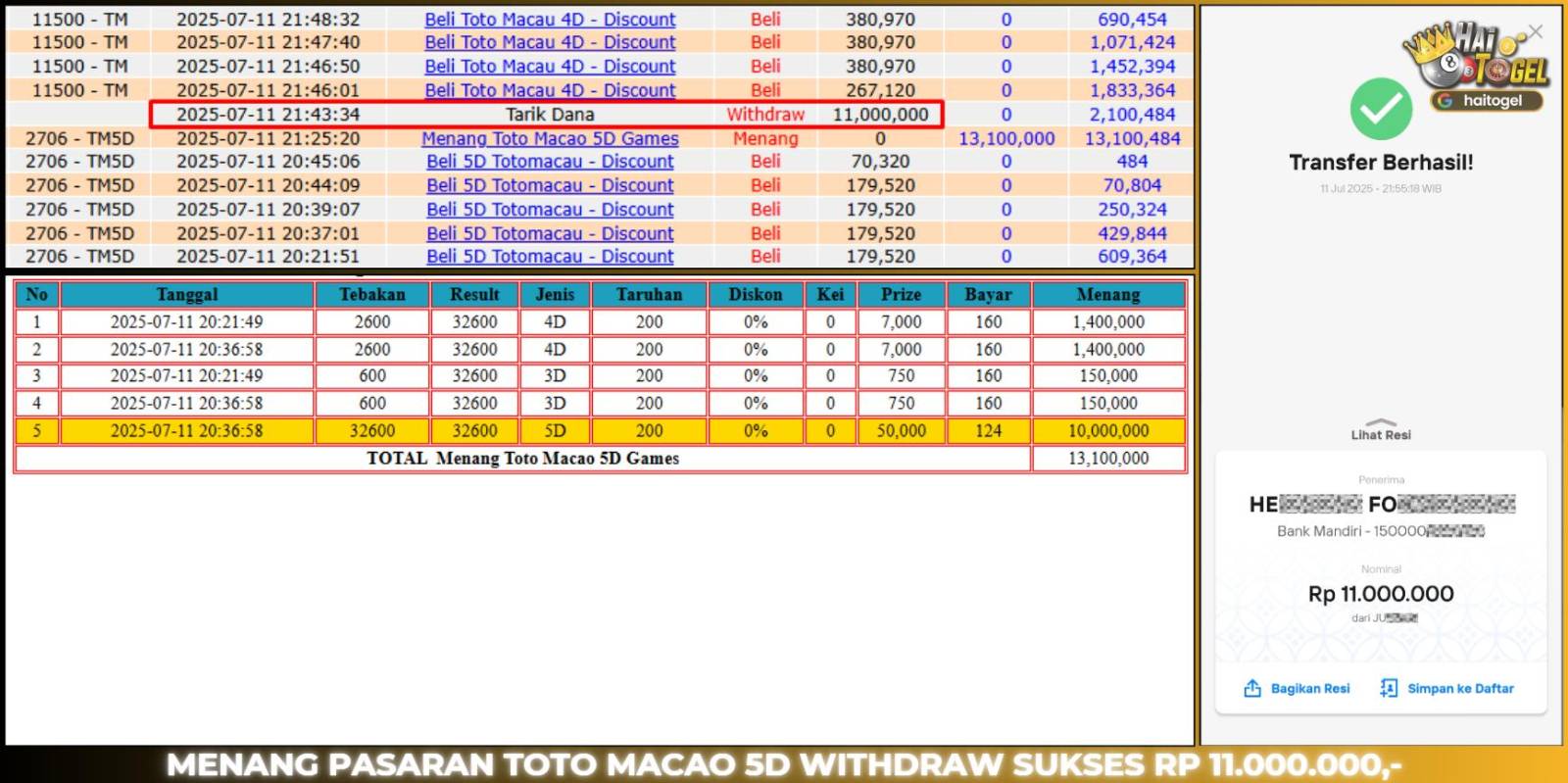Open Beli Toto Macau 4D link at 21:47:40
Image resolution: width=1568 pixels, height=783 pixels.
(x=550, y=42)
